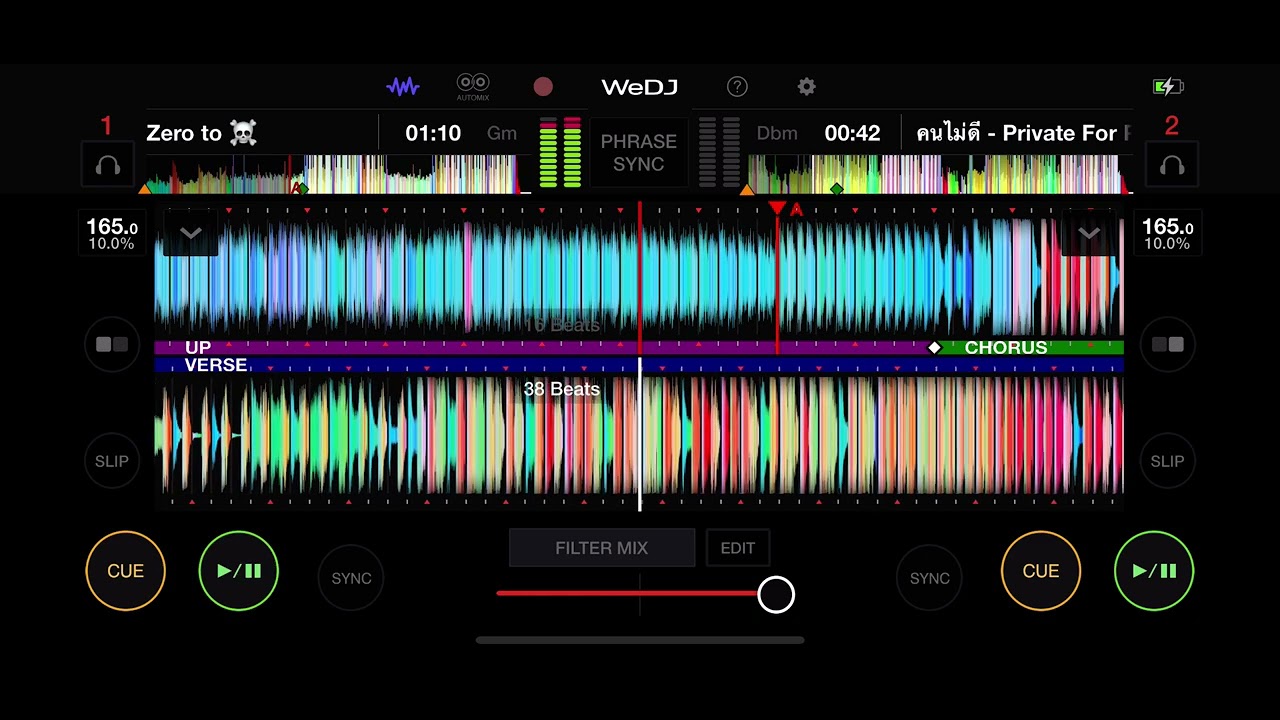Viewport: 1280px width, 720px height.
Task: Click the CHORUS phrase segment
Action: pos(1029,347)
